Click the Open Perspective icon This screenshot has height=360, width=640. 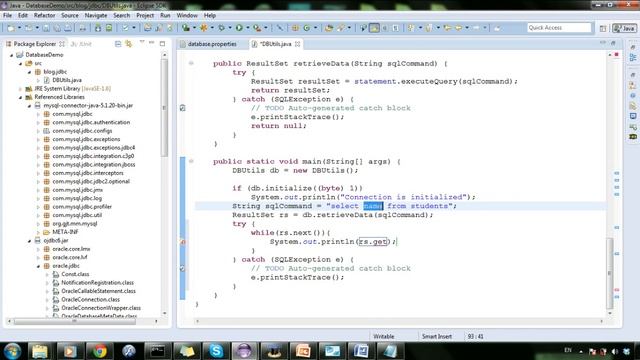(x=603, y=28)
